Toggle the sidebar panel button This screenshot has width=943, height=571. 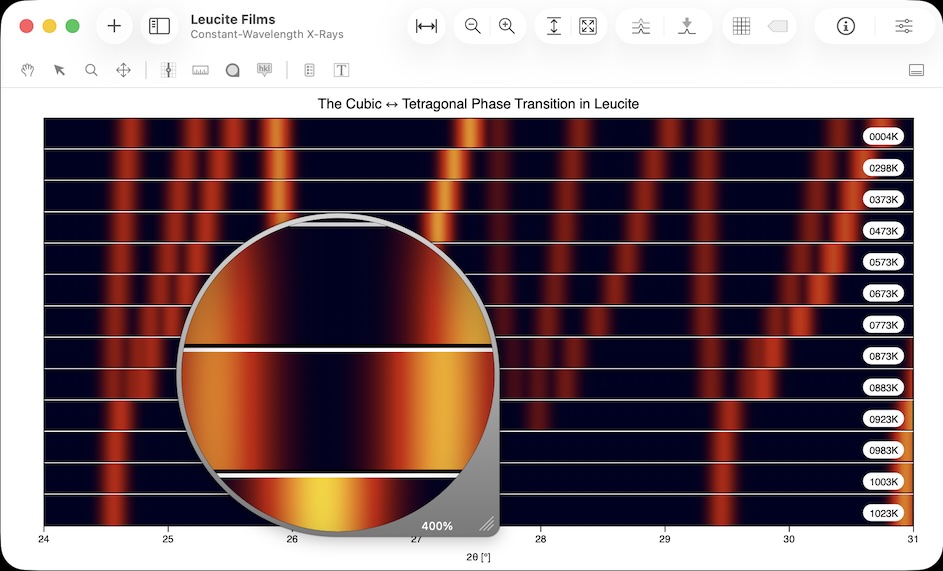coord(159,26)
